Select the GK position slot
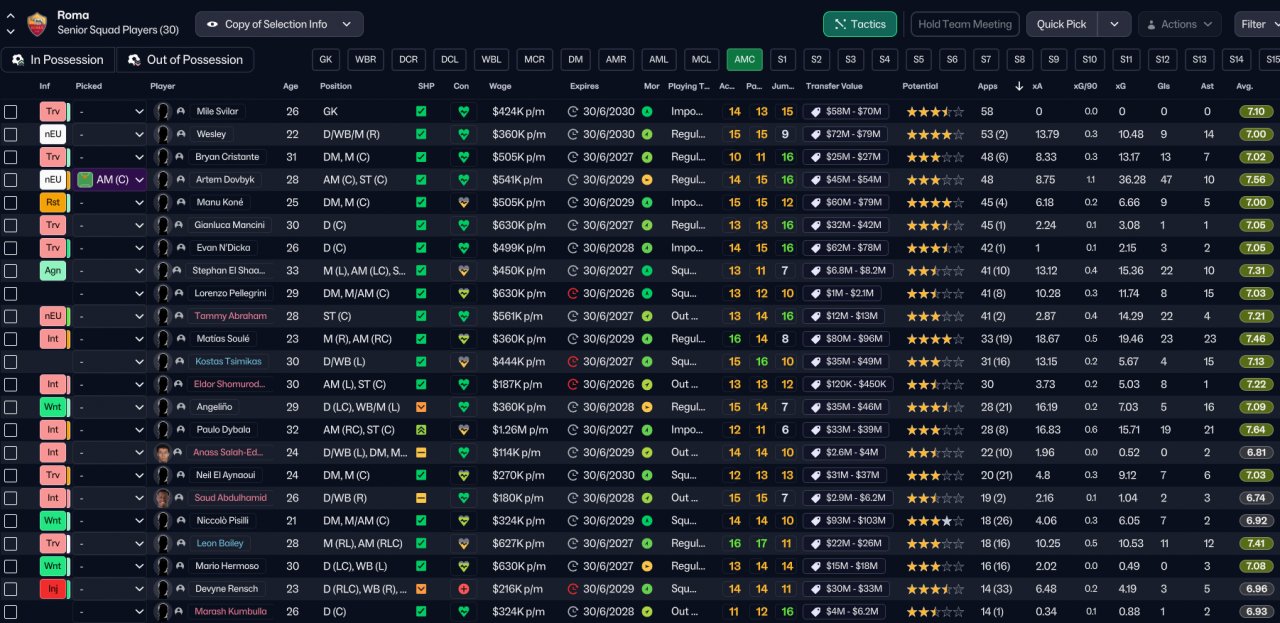 click(326, 60)
